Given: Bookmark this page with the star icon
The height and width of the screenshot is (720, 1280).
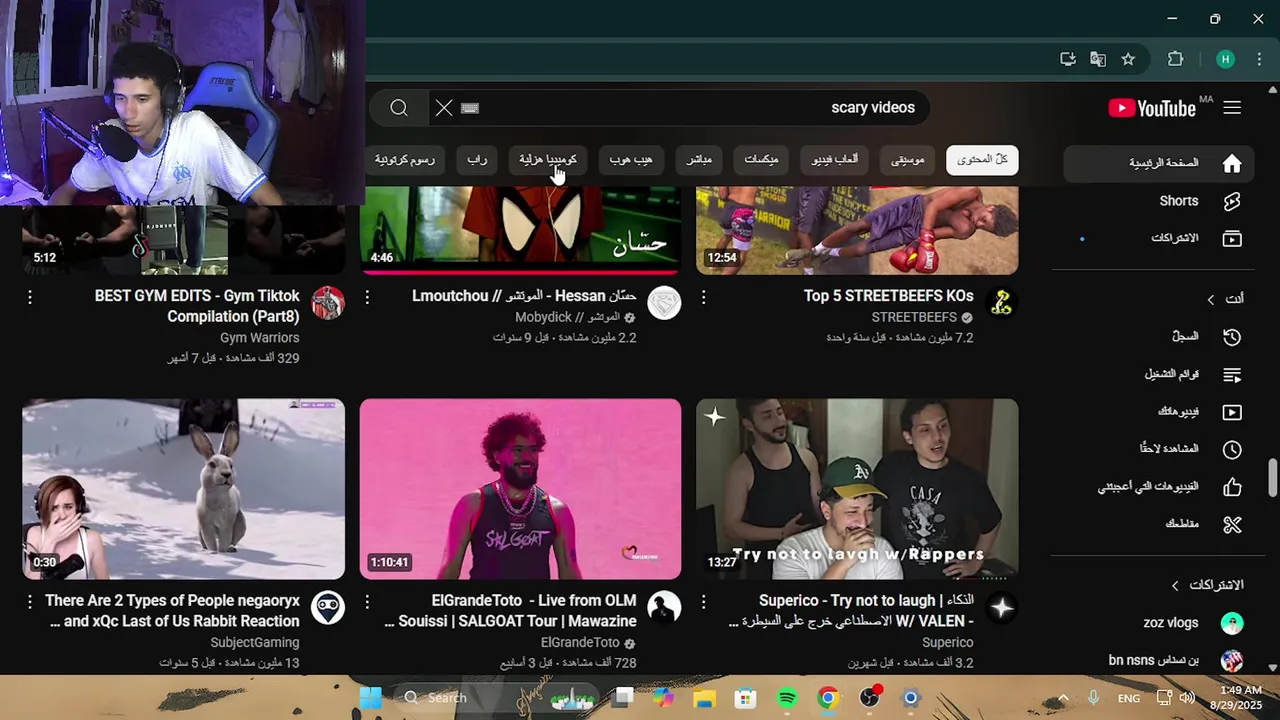Looking at the screenshot, I should pos(1128,59).
